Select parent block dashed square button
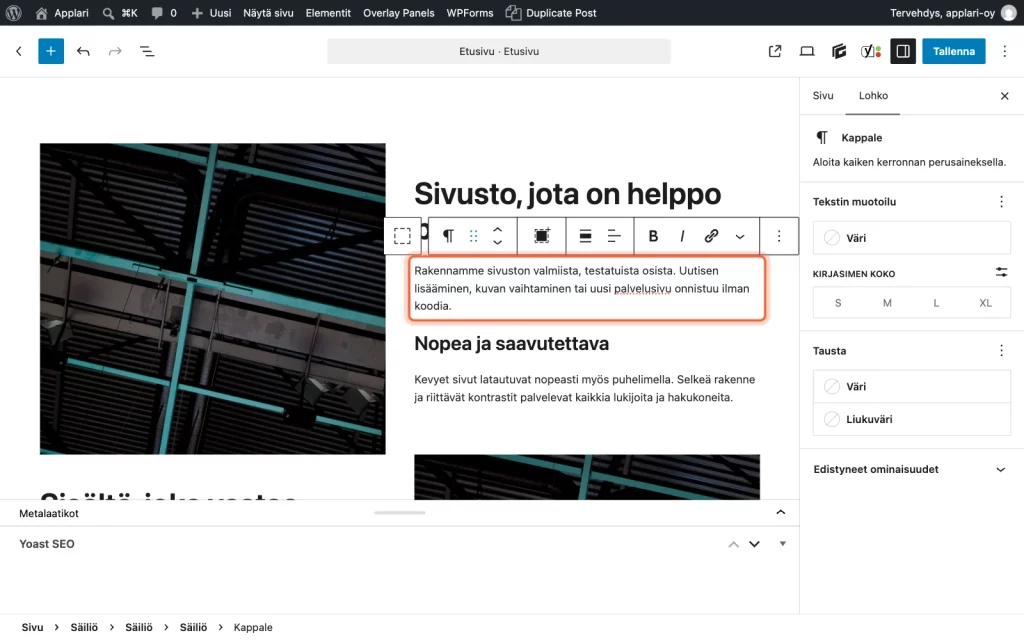1024x640 pixels. (402, 236)
